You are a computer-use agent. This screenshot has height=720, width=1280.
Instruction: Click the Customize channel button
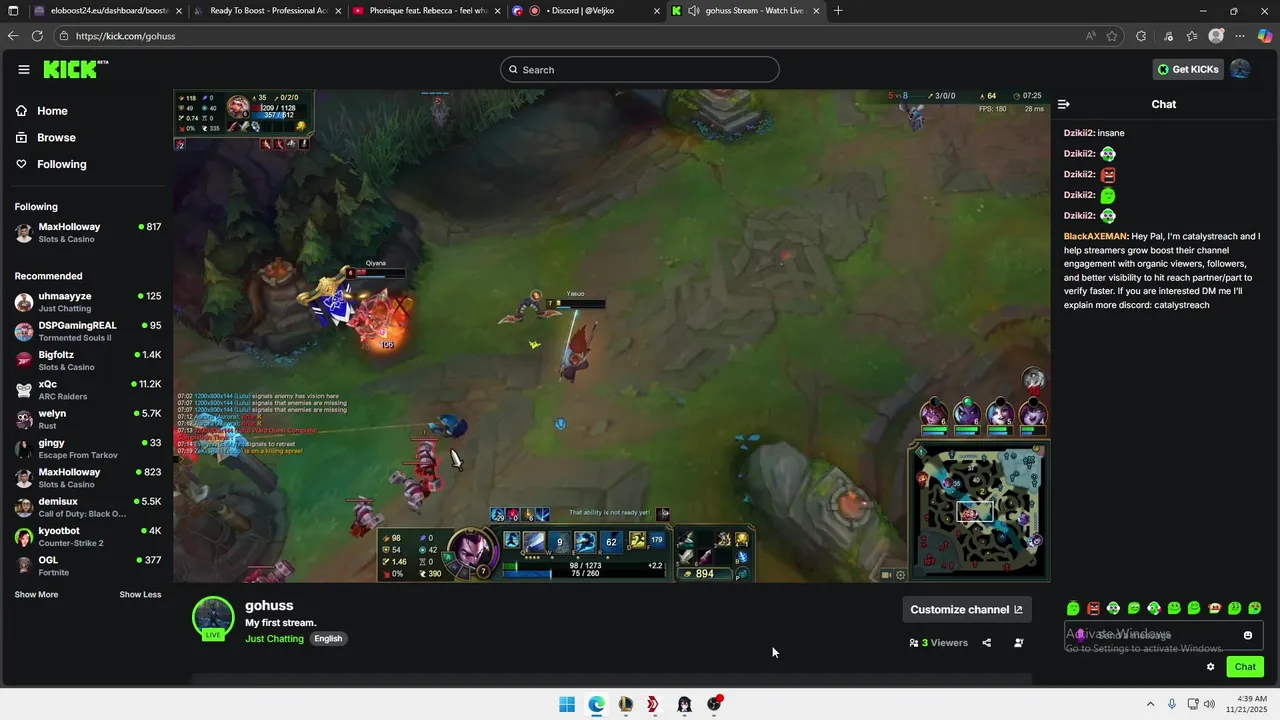pyautogui.click(x=966, y=609)
